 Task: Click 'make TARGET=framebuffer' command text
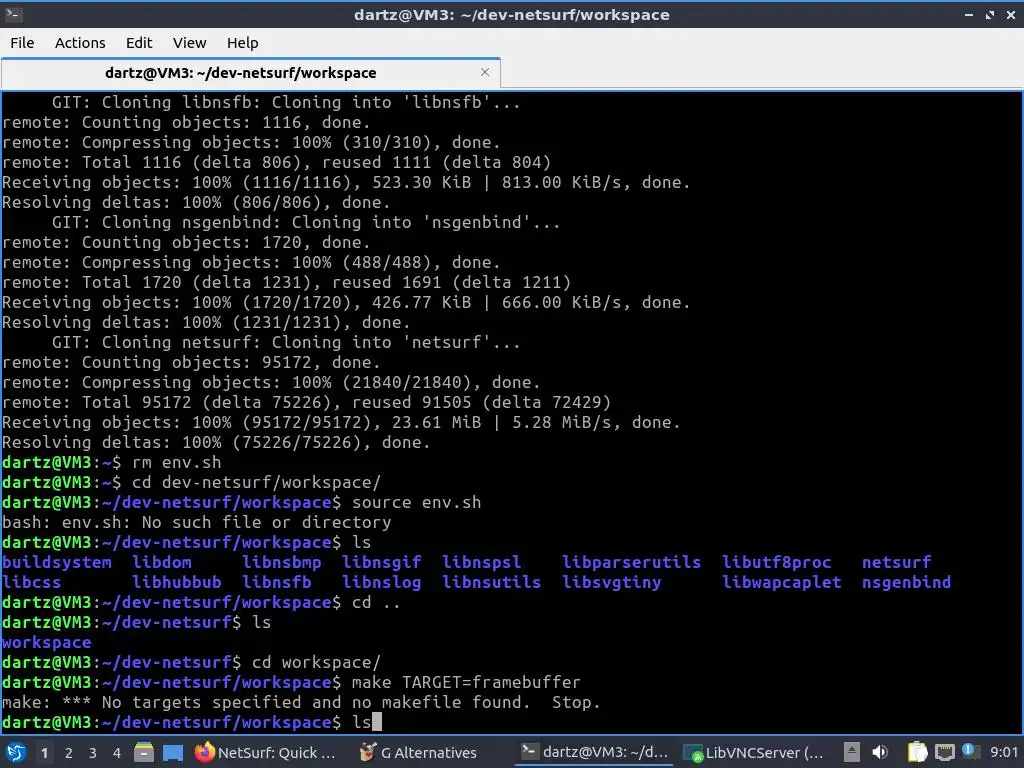[x=466, y=682]
